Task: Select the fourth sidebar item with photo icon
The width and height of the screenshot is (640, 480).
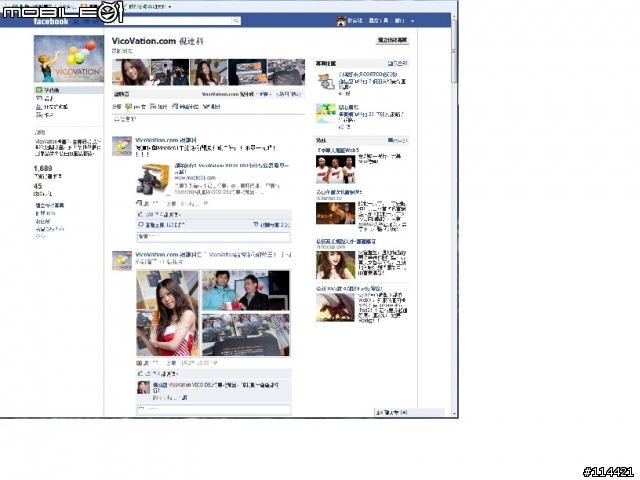Action: (x=44, y=116)
